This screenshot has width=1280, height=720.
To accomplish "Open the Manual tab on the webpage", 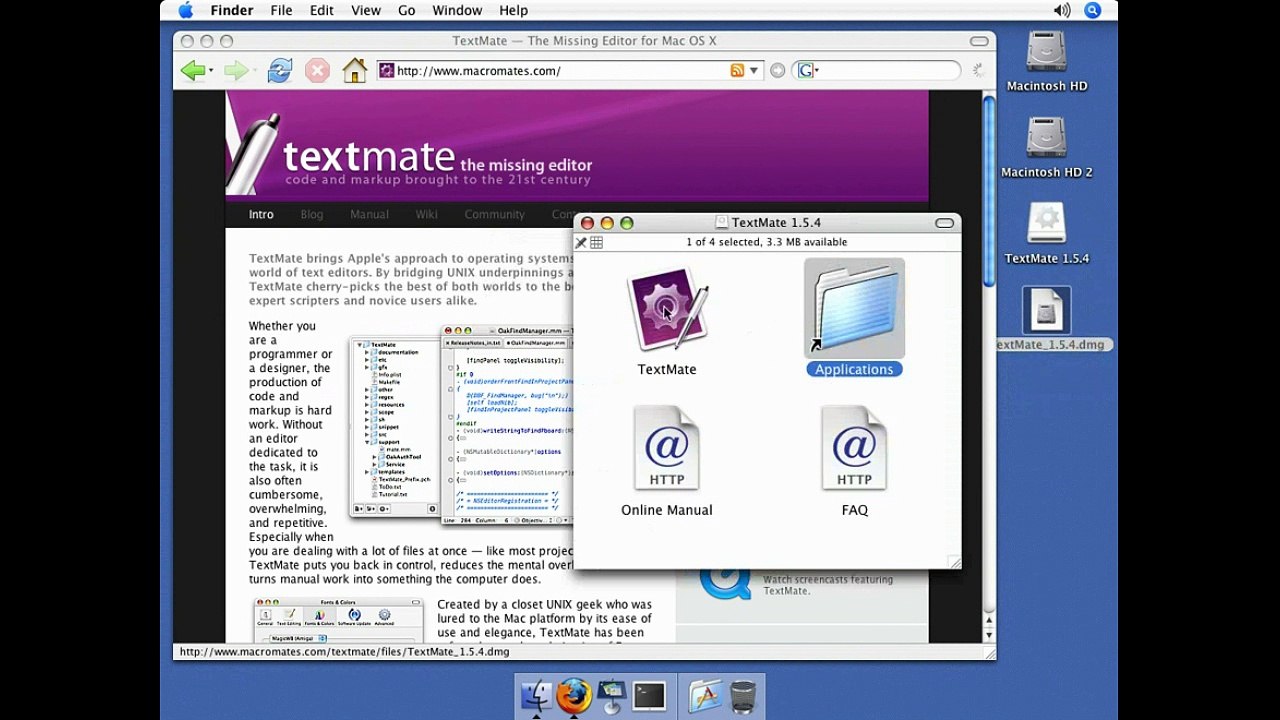I will pyautogui.click(x=369, y=214).
